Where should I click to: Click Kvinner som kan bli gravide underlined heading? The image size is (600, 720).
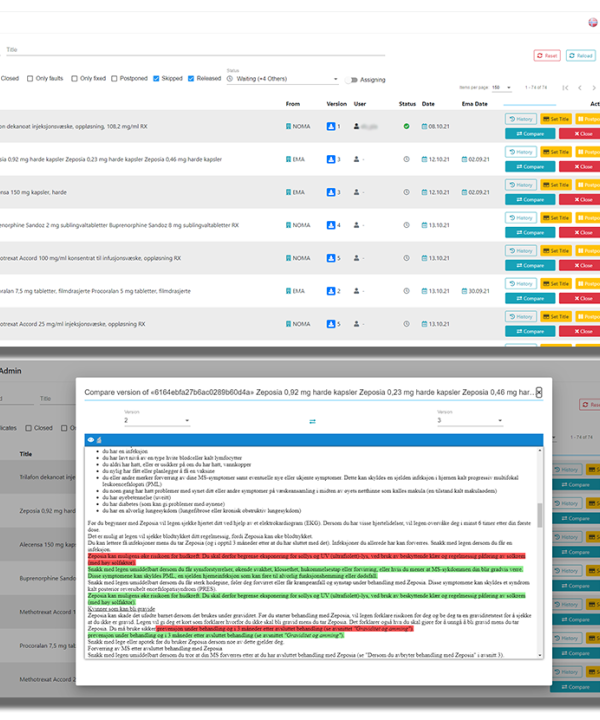(121, 609)
